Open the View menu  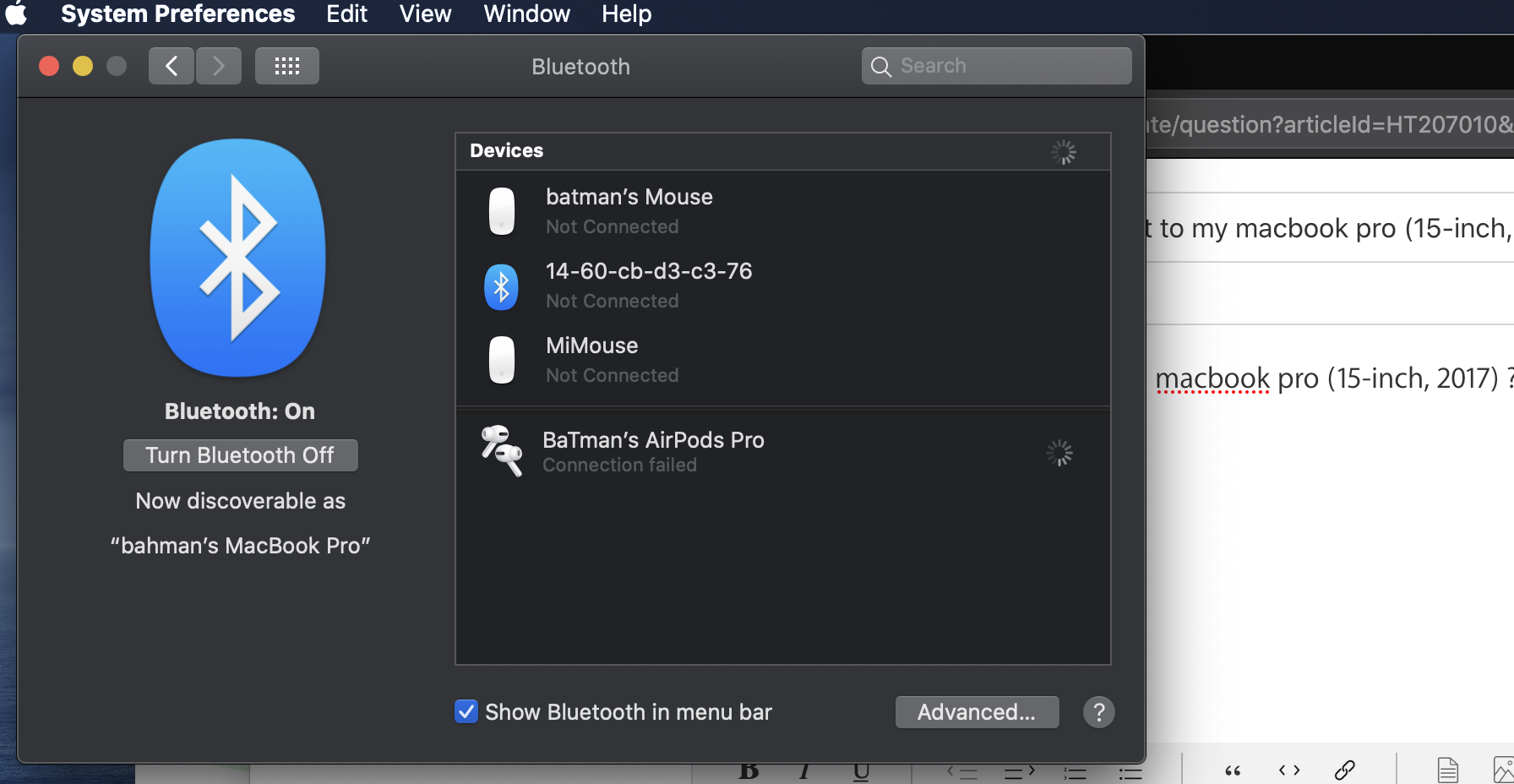click(x=426, y=14)
